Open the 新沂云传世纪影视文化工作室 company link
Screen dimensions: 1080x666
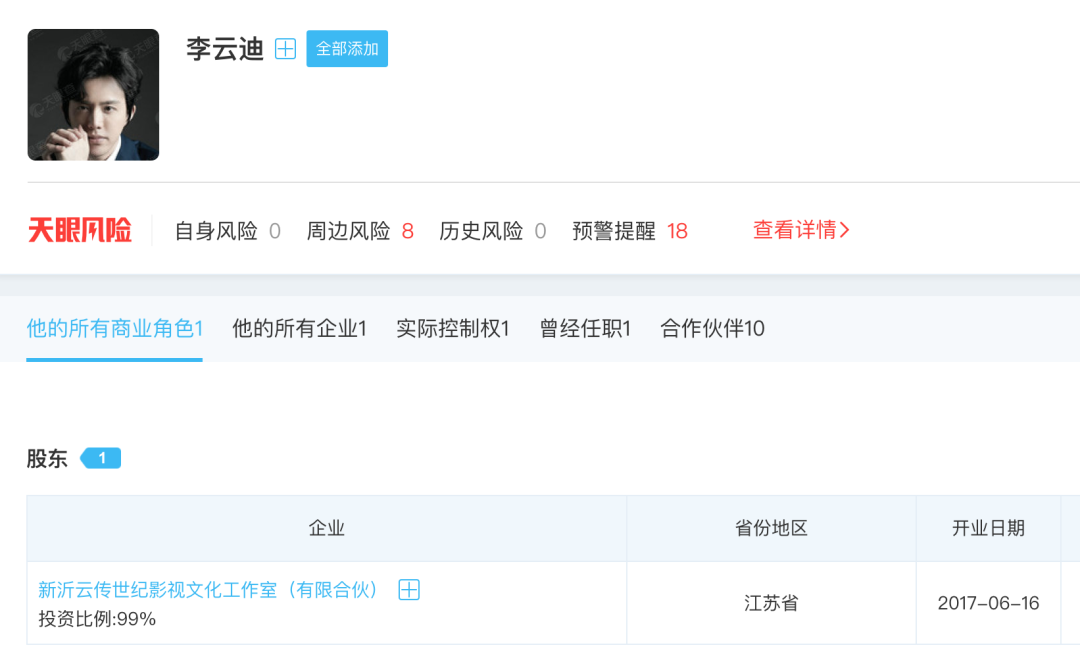[x=209, y=590]
